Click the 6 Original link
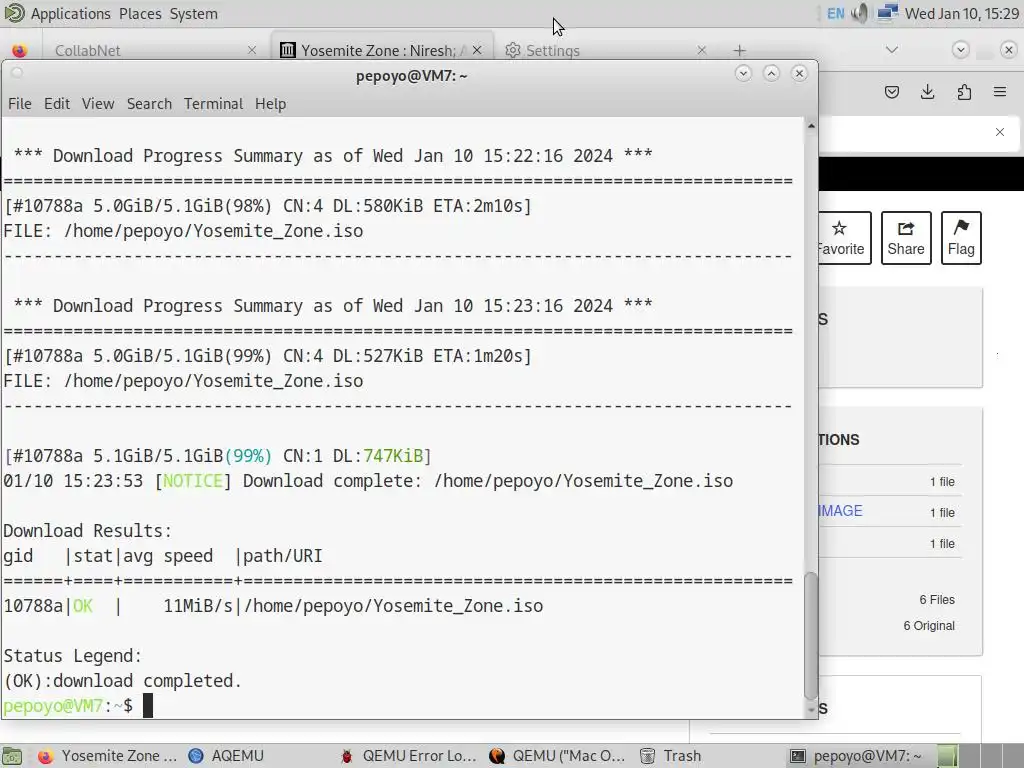The height and width of the screenshot is (768, 1024). click(929, 626)
